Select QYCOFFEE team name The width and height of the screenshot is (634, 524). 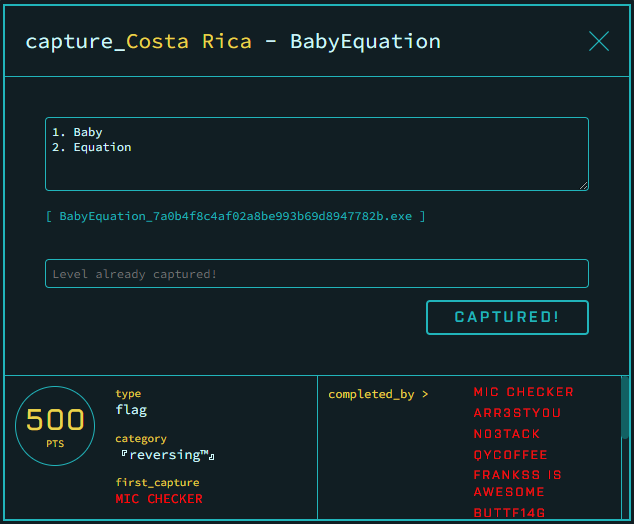tap(510, 455)
